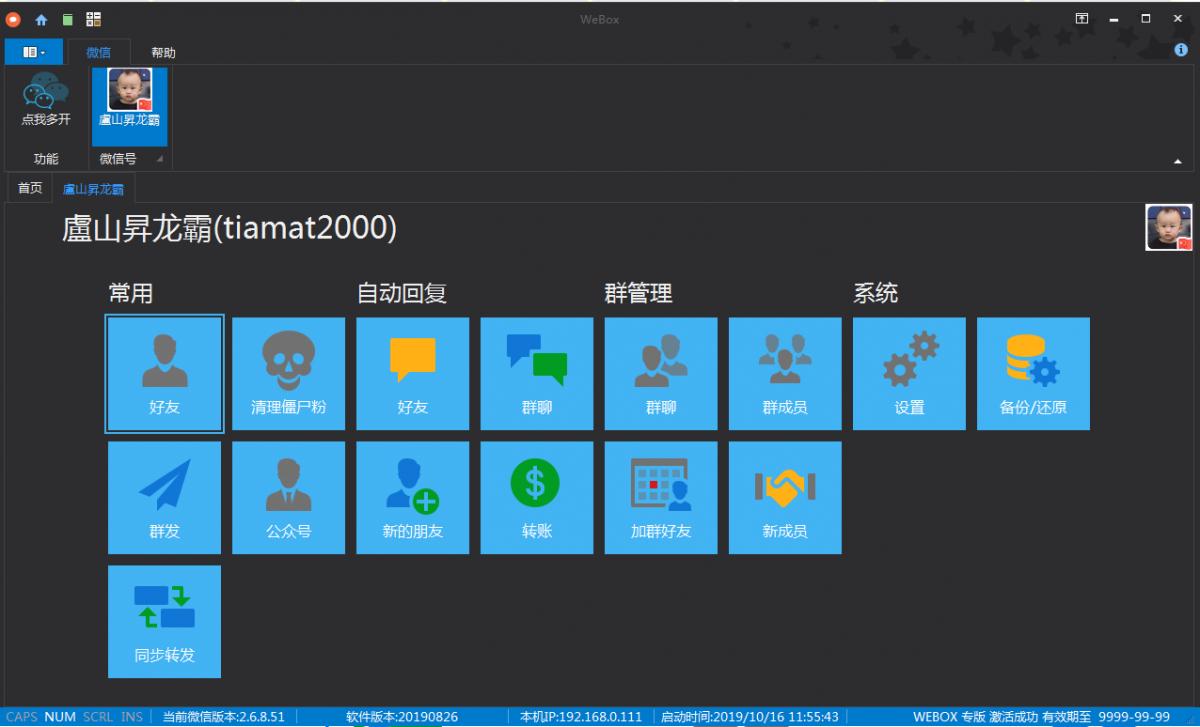Click the home icon in title bar
The height and width of the screenshot is (727, 1200).
[41, 19]
